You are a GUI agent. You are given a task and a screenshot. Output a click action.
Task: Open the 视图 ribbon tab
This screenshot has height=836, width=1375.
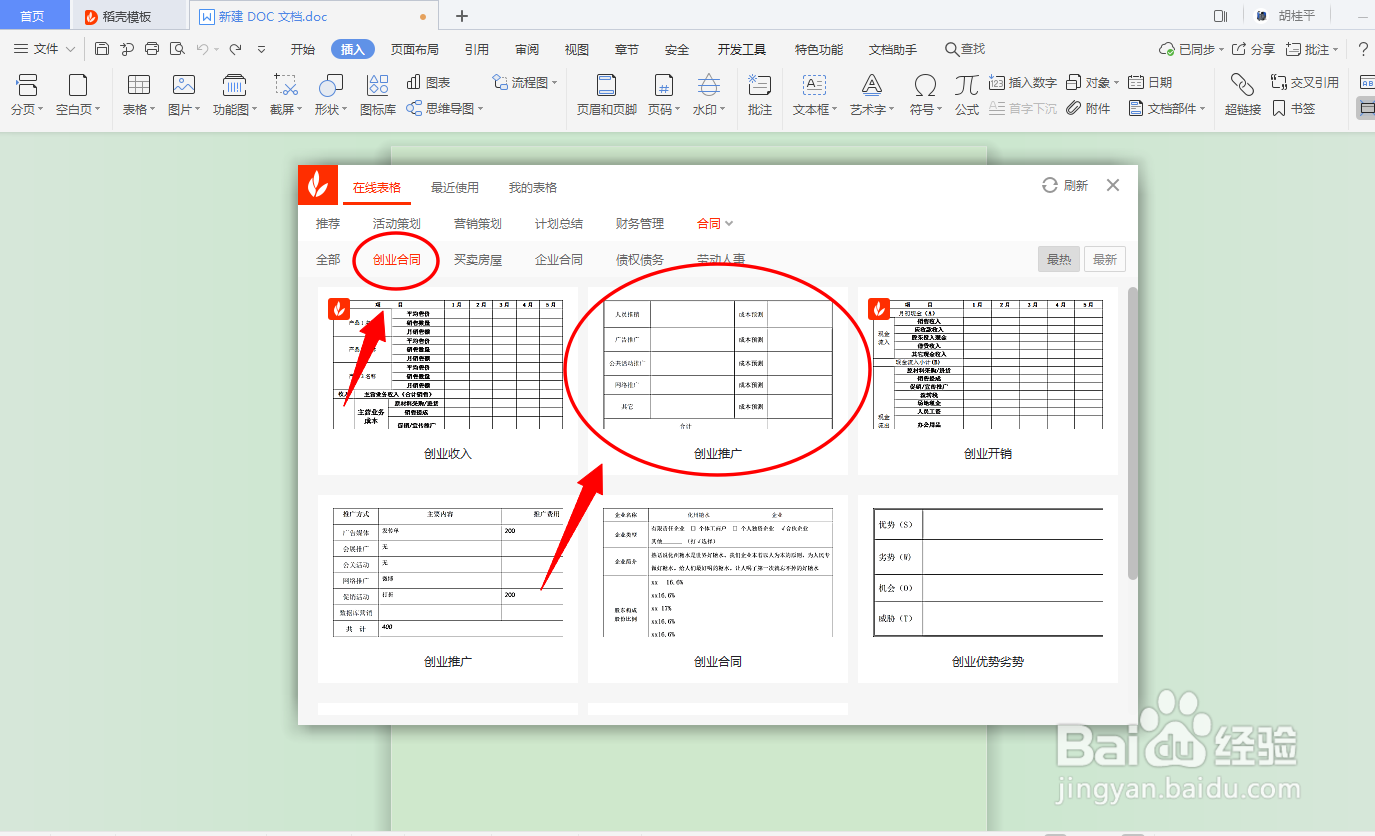(577, 49)
